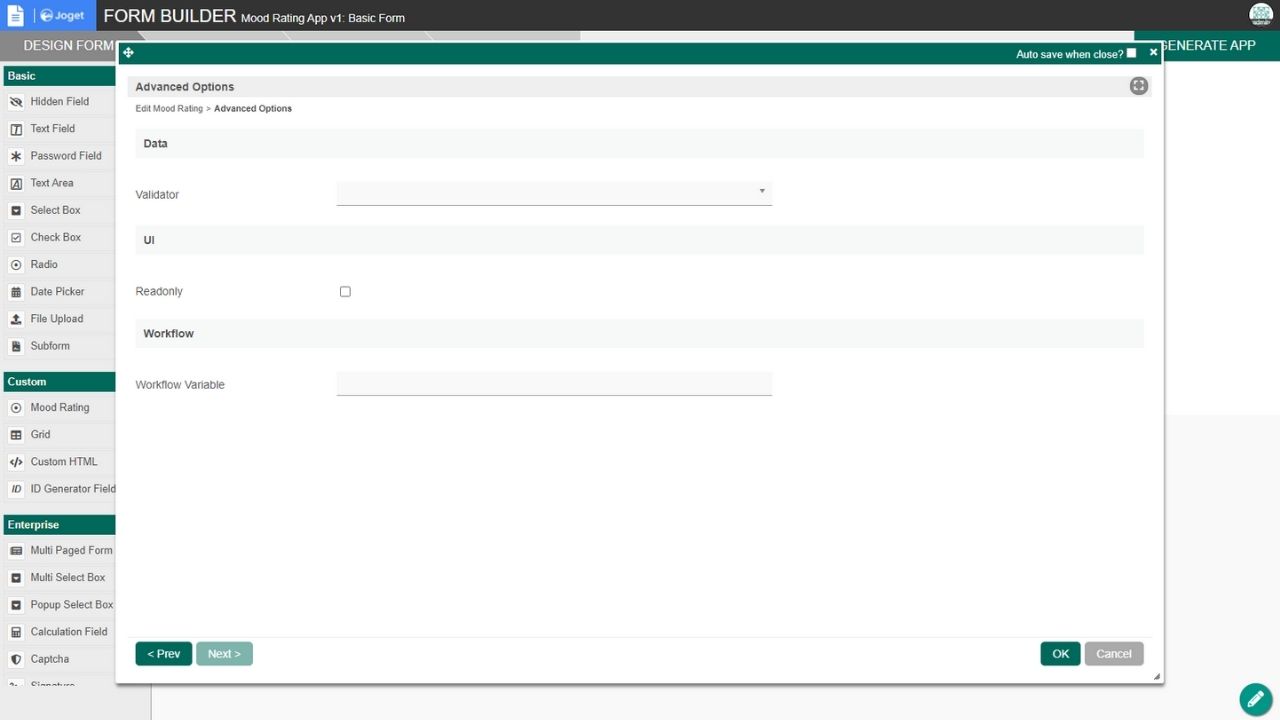1280x720 pixels.
Task: Open the Generate App tab
Action: point(1207,45)
